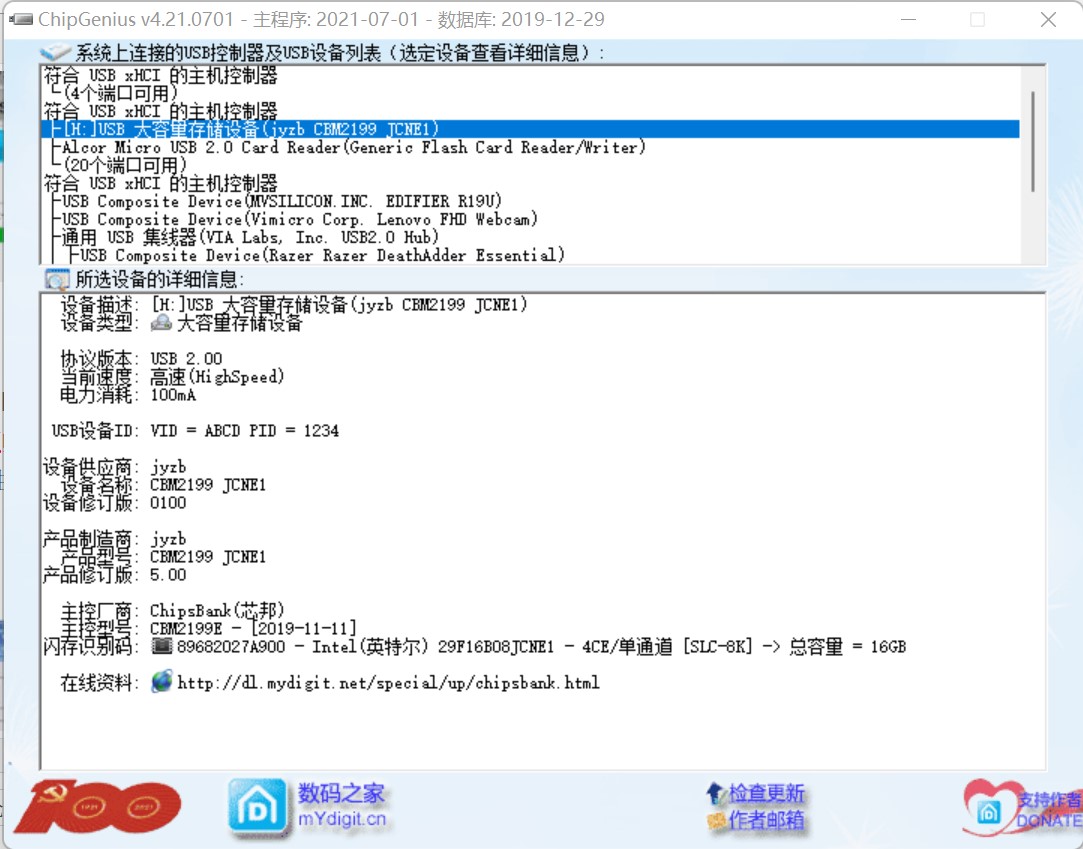Click the drive icon next to 大容量存储设备
1083x849 pixels.
point(161,323)
